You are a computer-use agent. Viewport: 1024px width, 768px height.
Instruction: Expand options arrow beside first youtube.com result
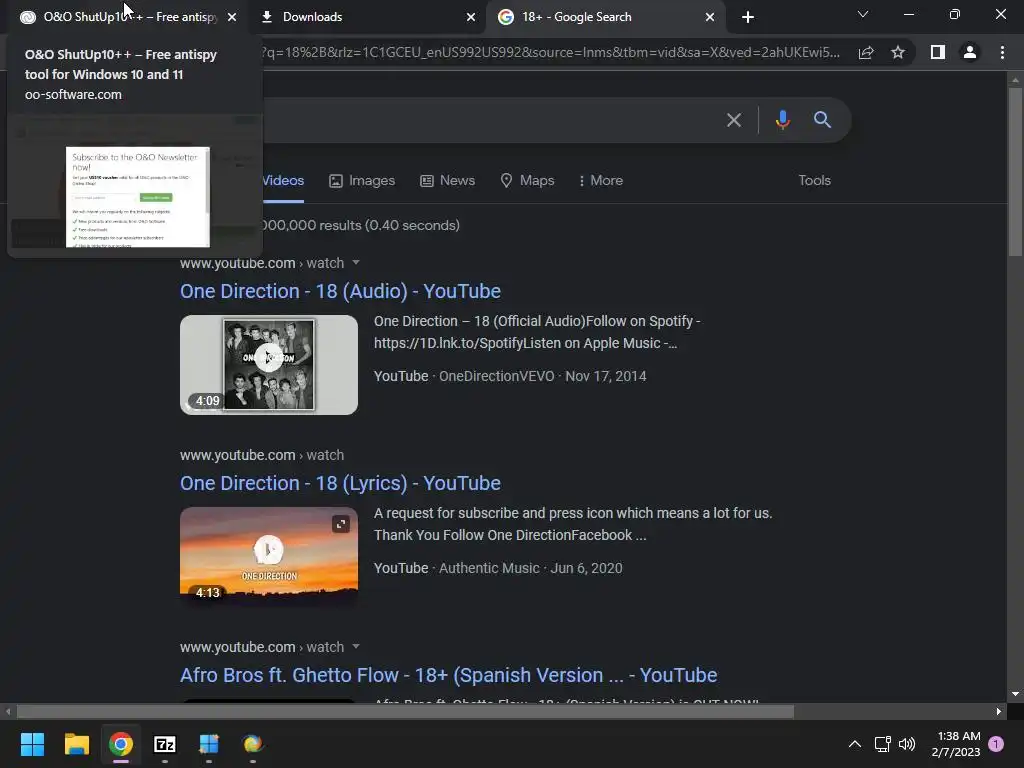click(356, 263)
